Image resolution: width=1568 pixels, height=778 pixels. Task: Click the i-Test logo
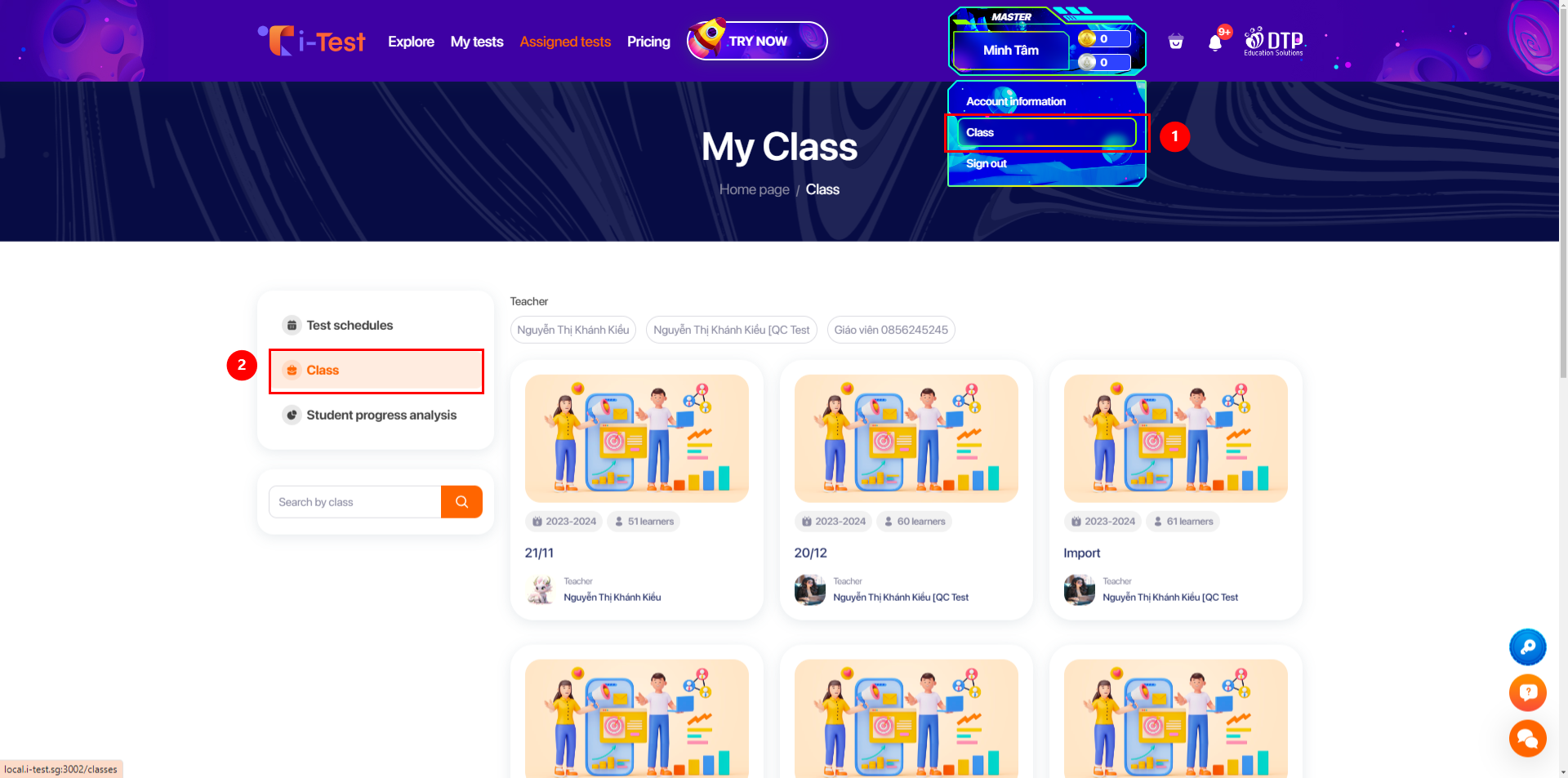click(312, 41)
